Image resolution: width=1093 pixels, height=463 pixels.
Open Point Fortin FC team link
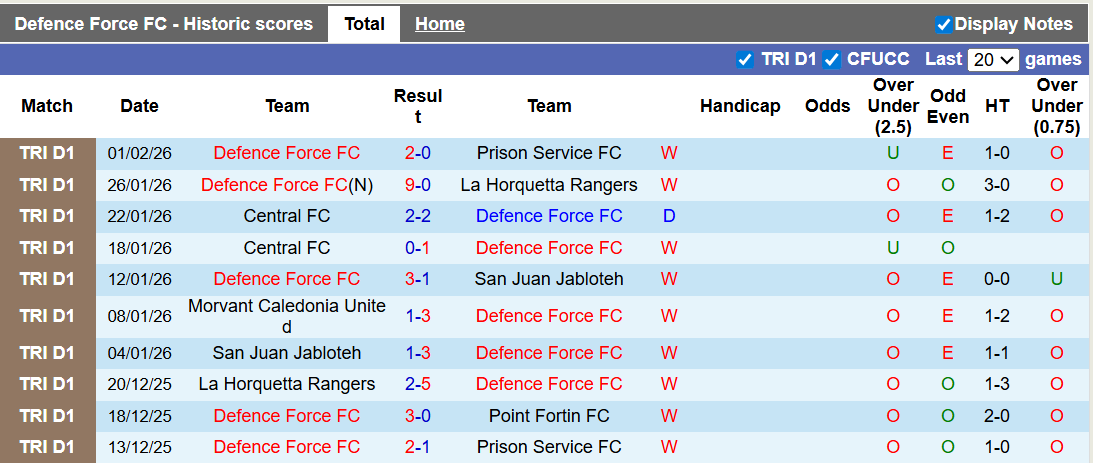549,416
